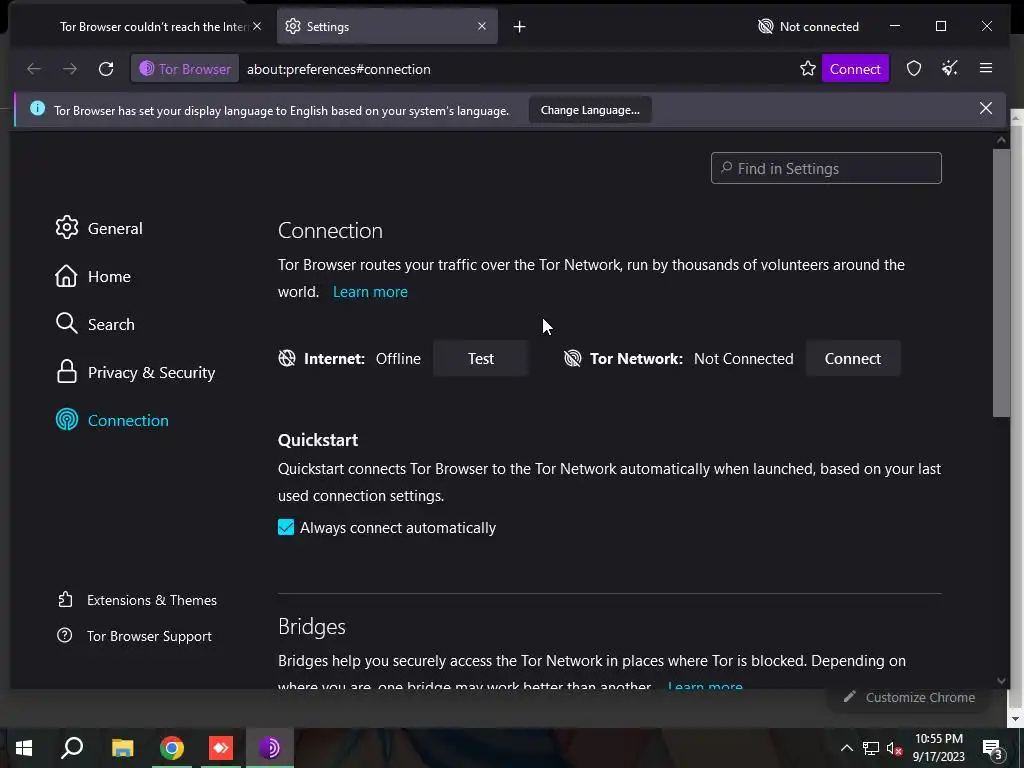Click the Not connected status indicator

pyautogui.click(x=808, y=27)
